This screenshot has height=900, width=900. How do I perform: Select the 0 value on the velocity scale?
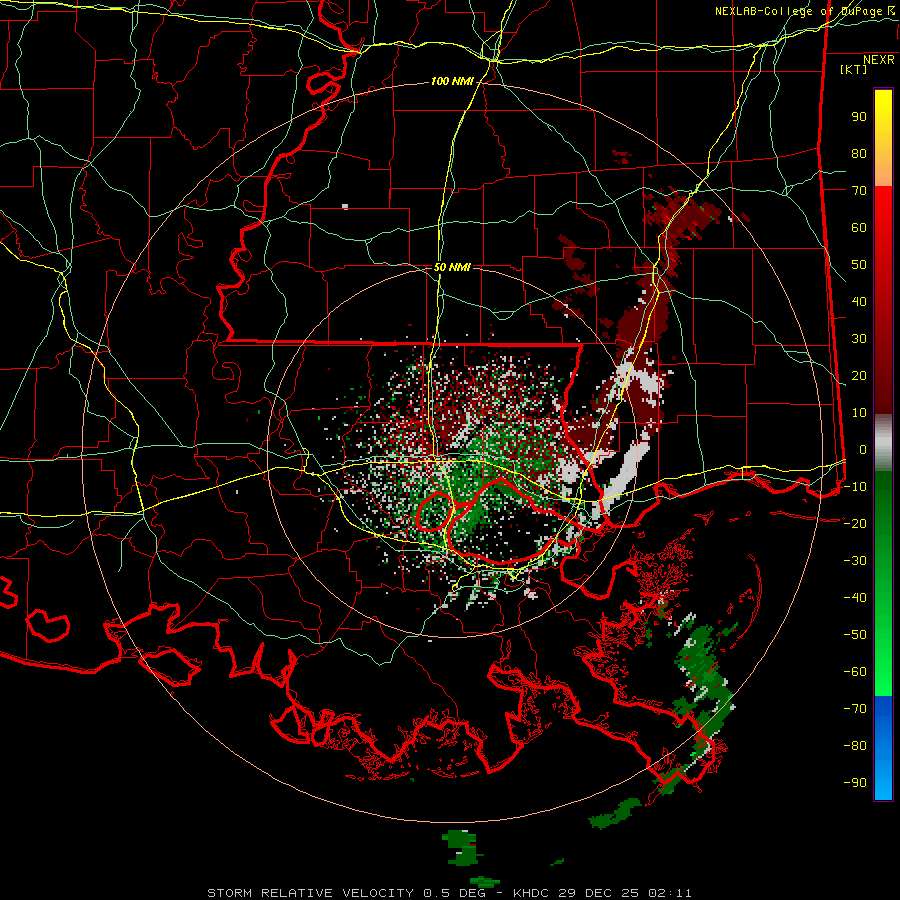click(863, 450)
